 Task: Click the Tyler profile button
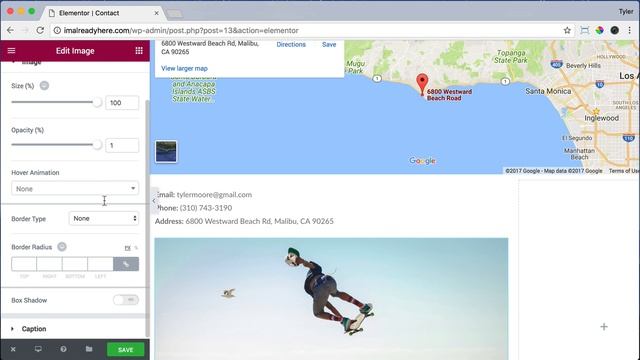(626, 11)
